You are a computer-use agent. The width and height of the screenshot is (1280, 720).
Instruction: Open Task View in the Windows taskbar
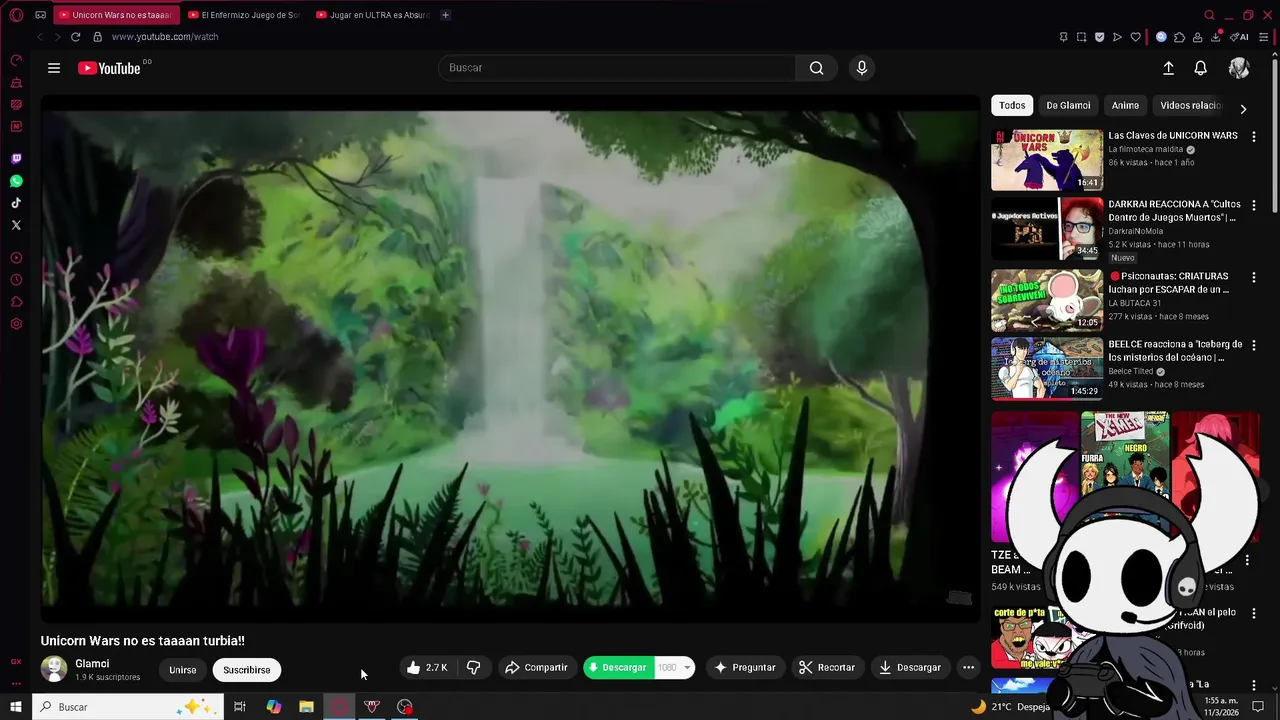(x=240, y=707)
